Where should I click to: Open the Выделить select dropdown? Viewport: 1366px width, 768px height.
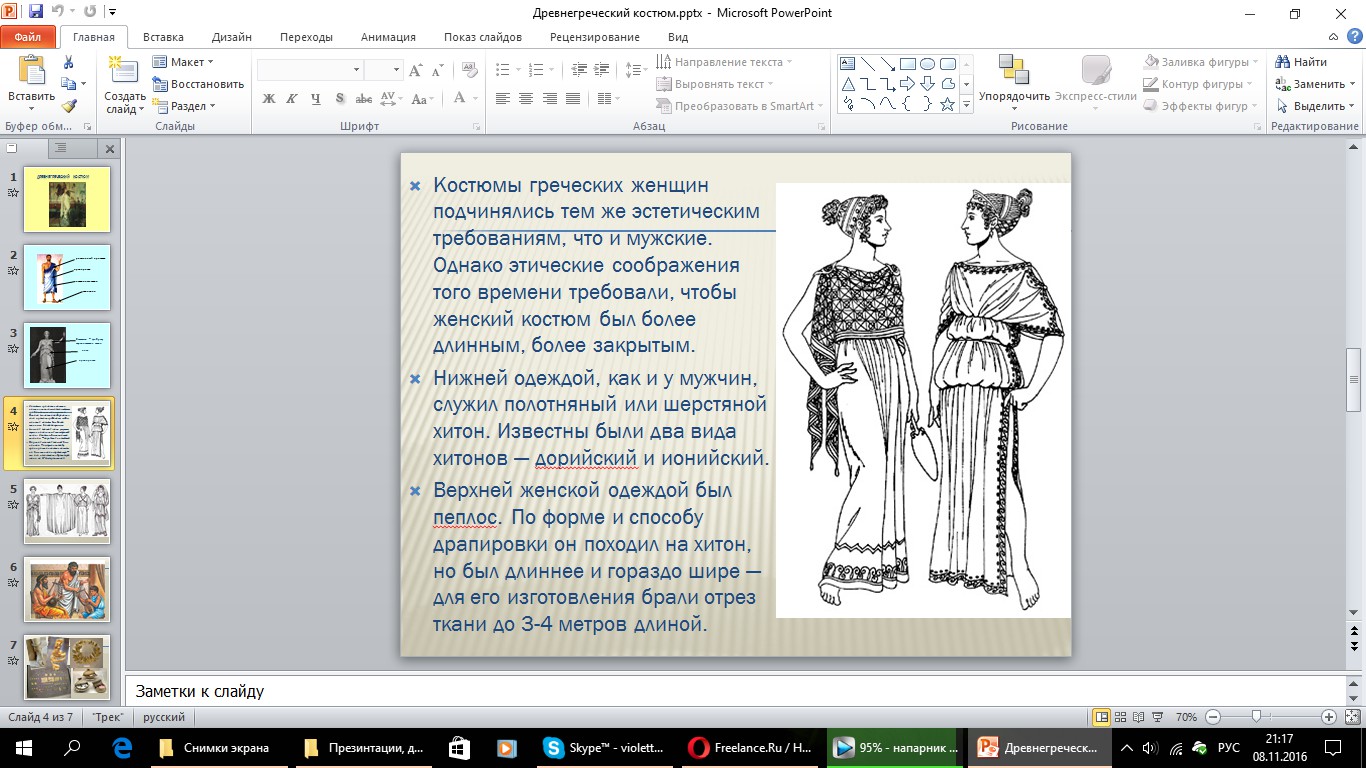click(x=1316, y=106)
